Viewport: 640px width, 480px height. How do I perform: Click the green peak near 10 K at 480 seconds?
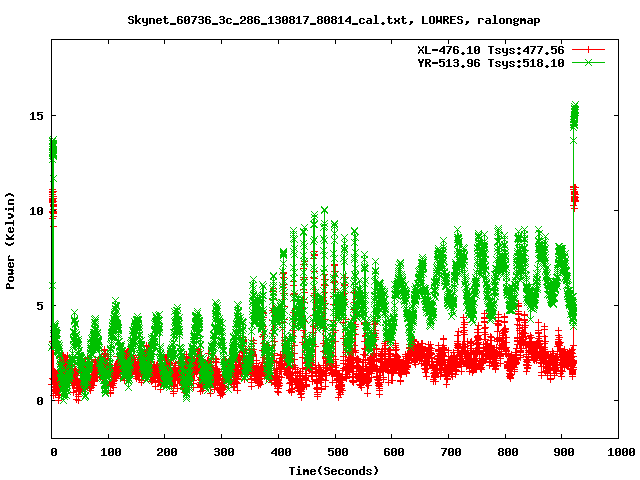[x=324, y=210]
